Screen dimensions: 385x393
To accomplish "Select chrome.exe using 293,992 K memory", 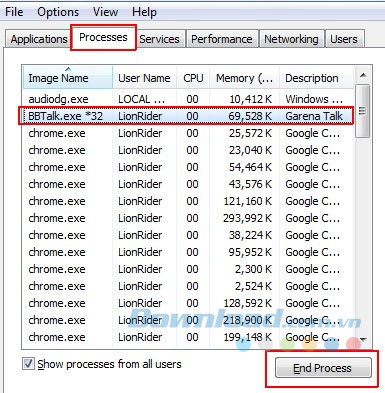I will point(188,218).
